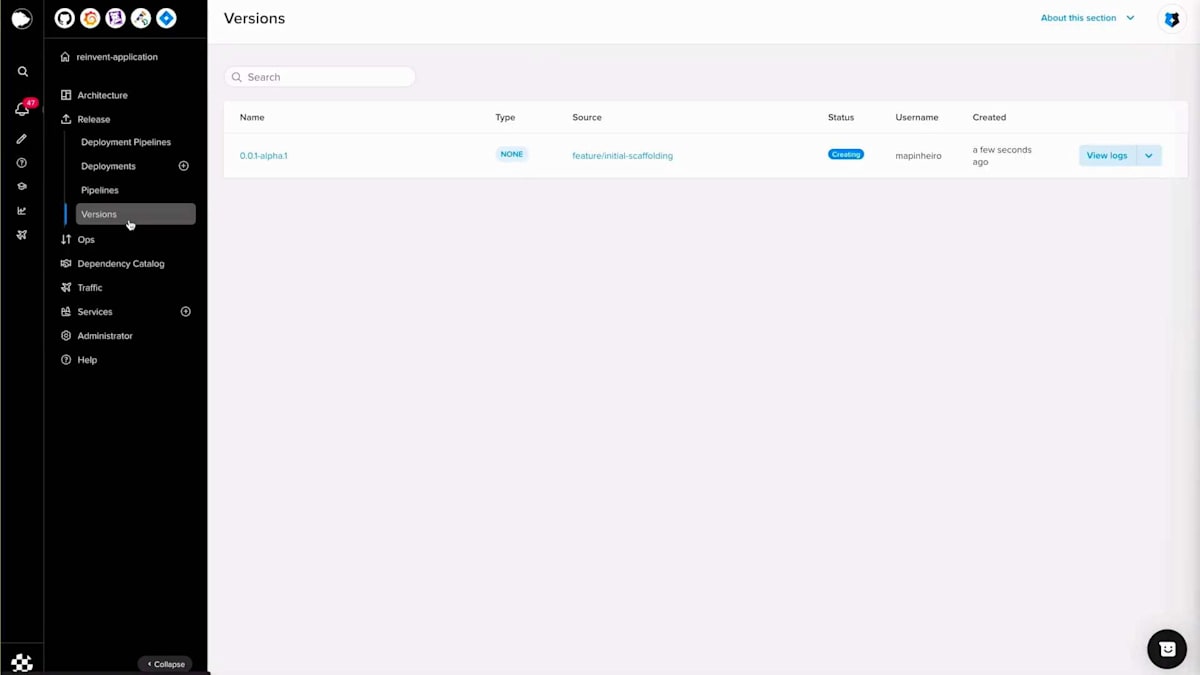Click the Type column header
Image resolution: width=1200 pixels, height=675 pixels.
[505, 117]
